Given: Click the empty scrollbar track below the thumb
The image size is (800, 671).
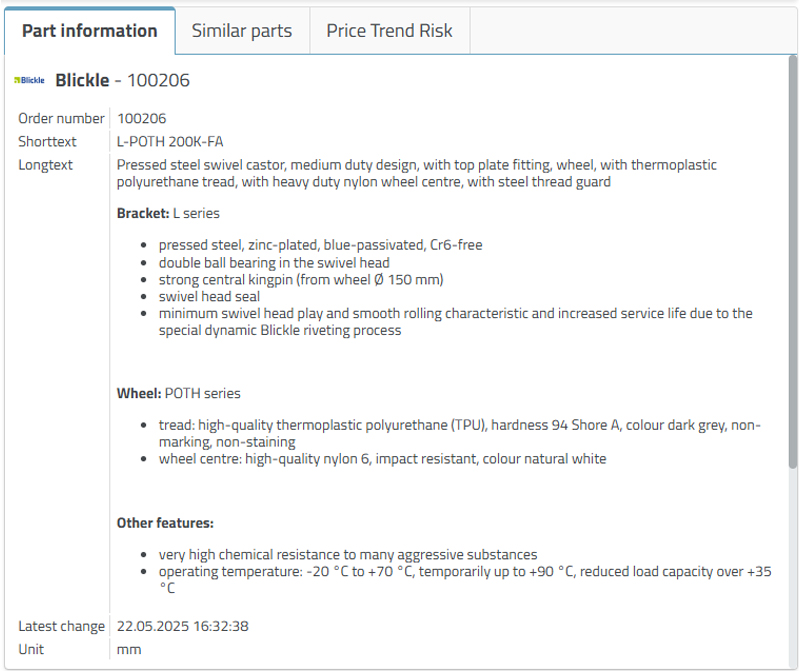Looking at the screenshot, I should click(792, 560).
